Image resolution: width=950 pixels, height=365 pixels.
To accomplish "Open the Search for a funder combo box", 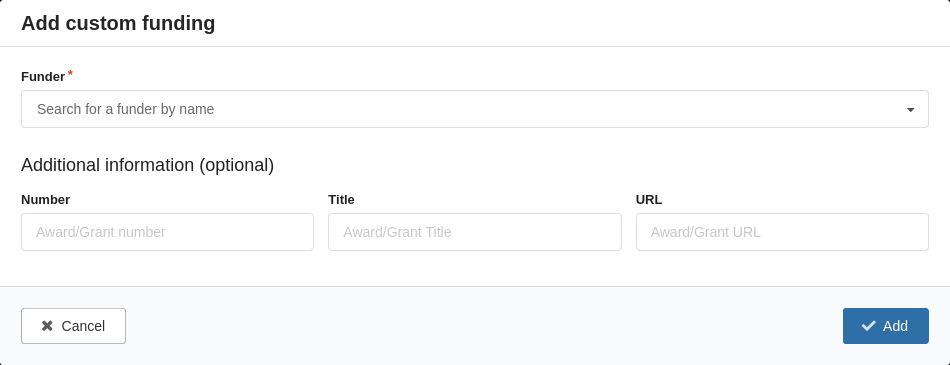I will pos(474,109).
